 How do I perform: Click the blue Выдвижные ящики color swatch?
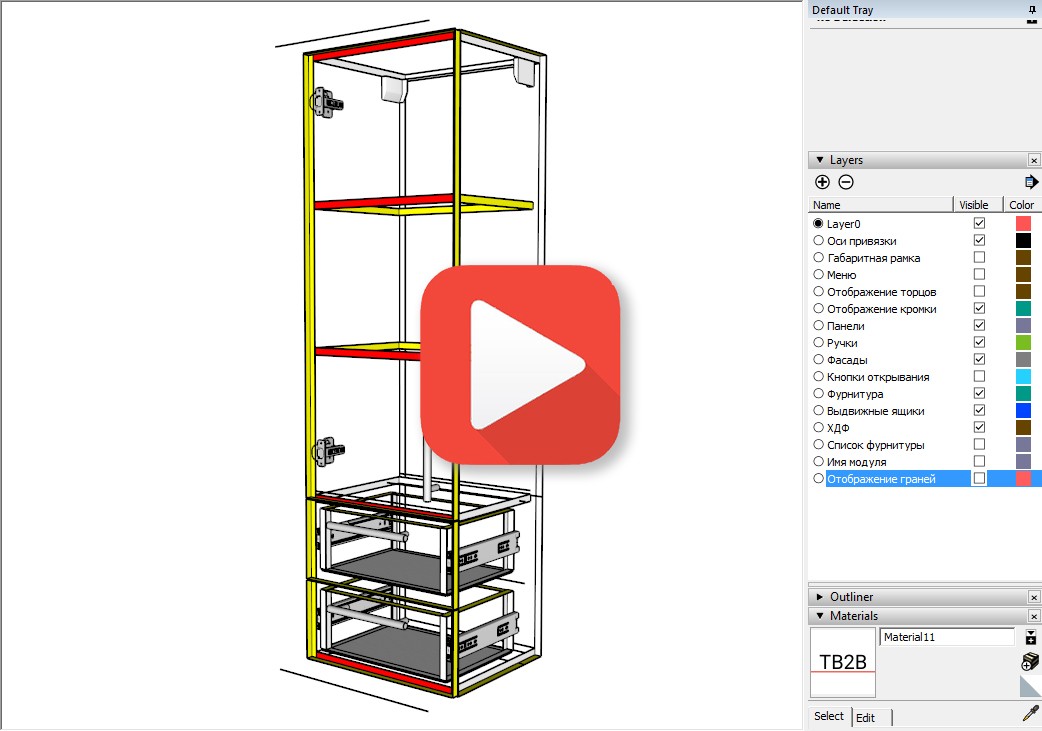1023,411
